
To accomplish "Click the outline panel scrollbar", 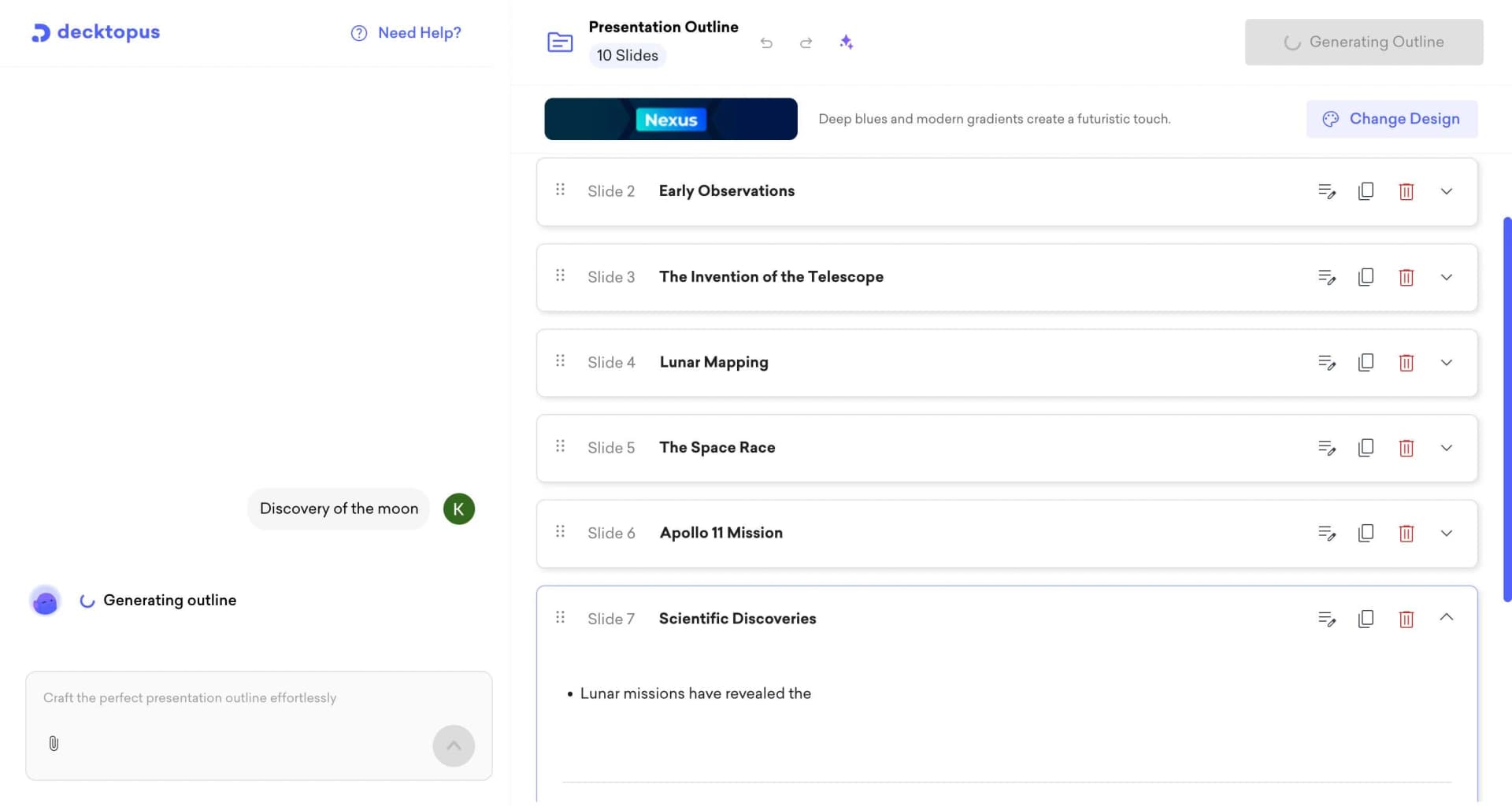I will 1507,409.
